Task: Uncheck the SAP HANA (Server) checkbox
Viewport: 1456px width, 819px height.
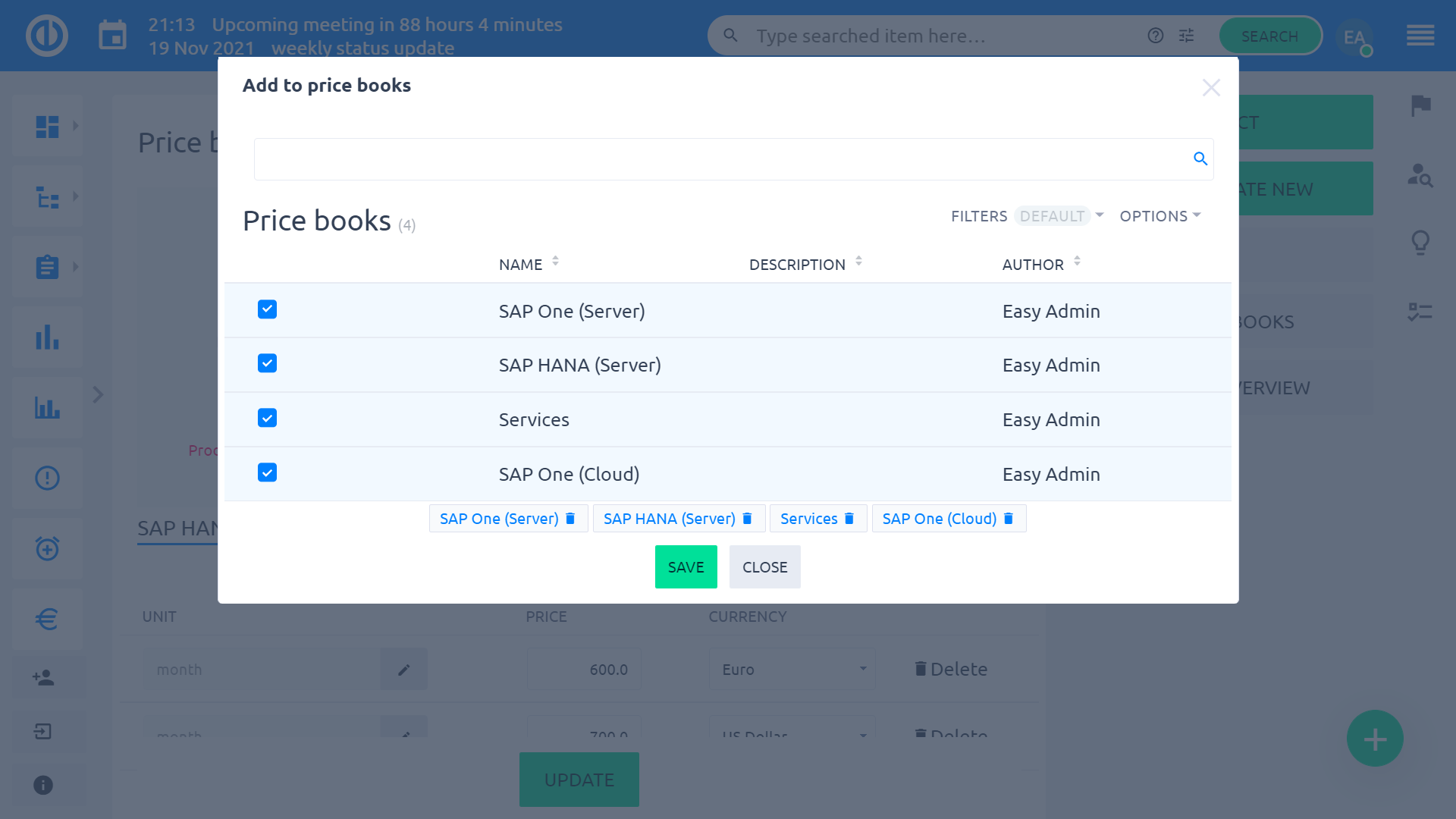Action: 267,363
